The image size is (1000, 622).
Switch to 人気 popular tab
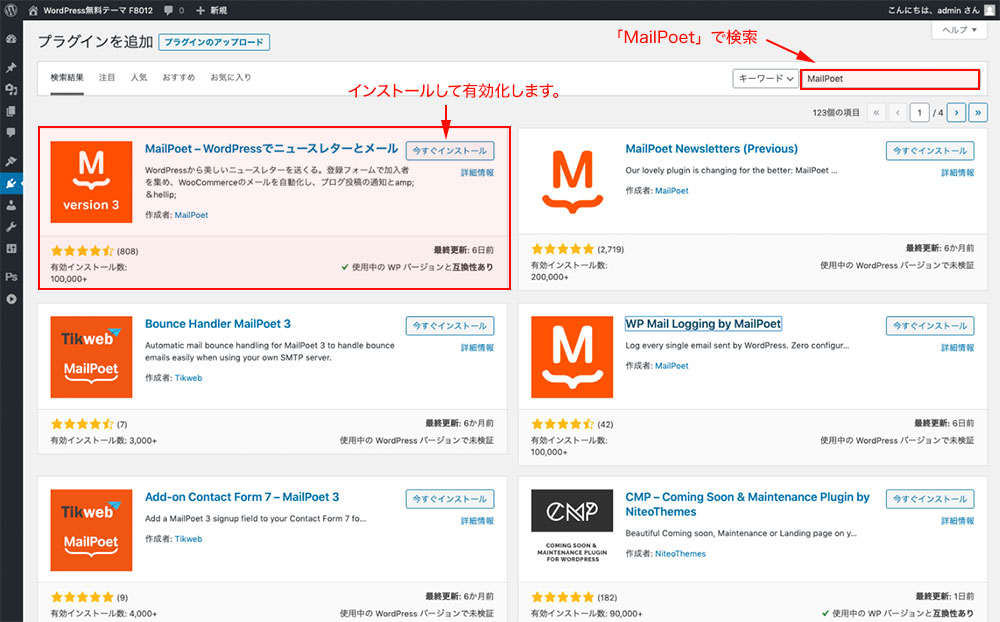point(139,77)
